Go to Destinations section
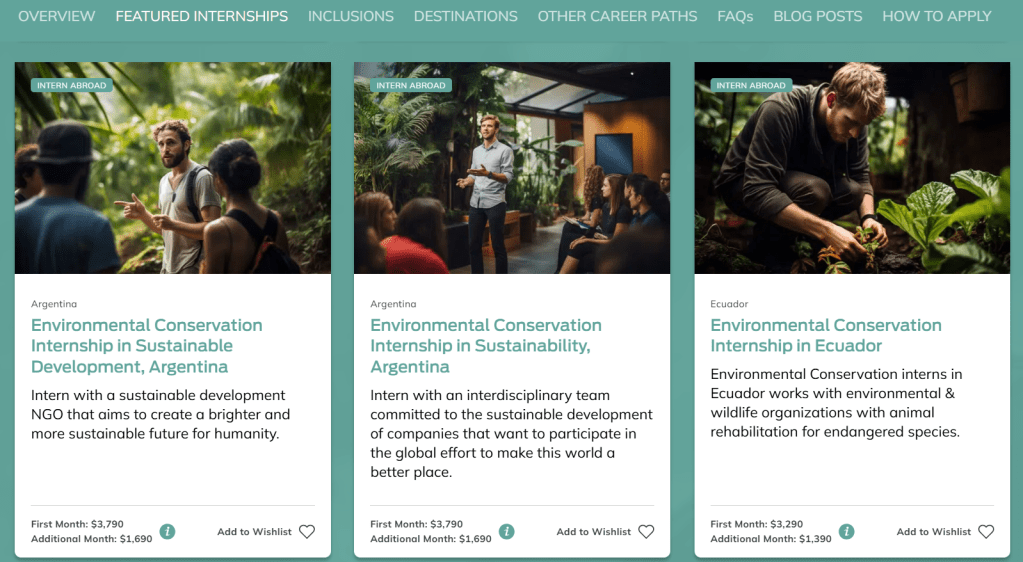Screen dimensions: 1023x562 point(466,16)
